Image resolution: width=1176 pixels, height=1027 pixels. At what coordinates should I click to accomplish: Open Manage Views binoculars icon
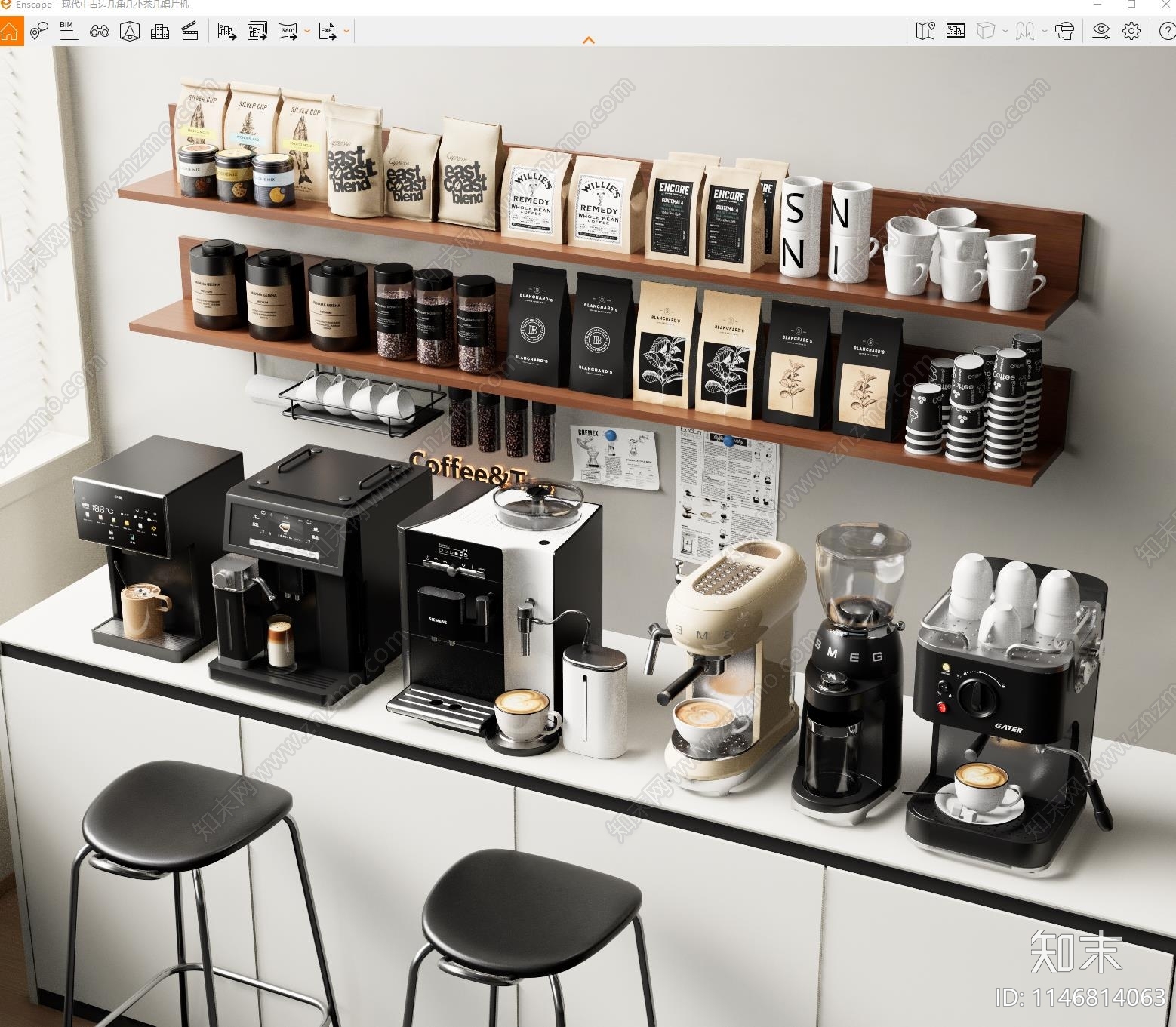tap(99, 32)
